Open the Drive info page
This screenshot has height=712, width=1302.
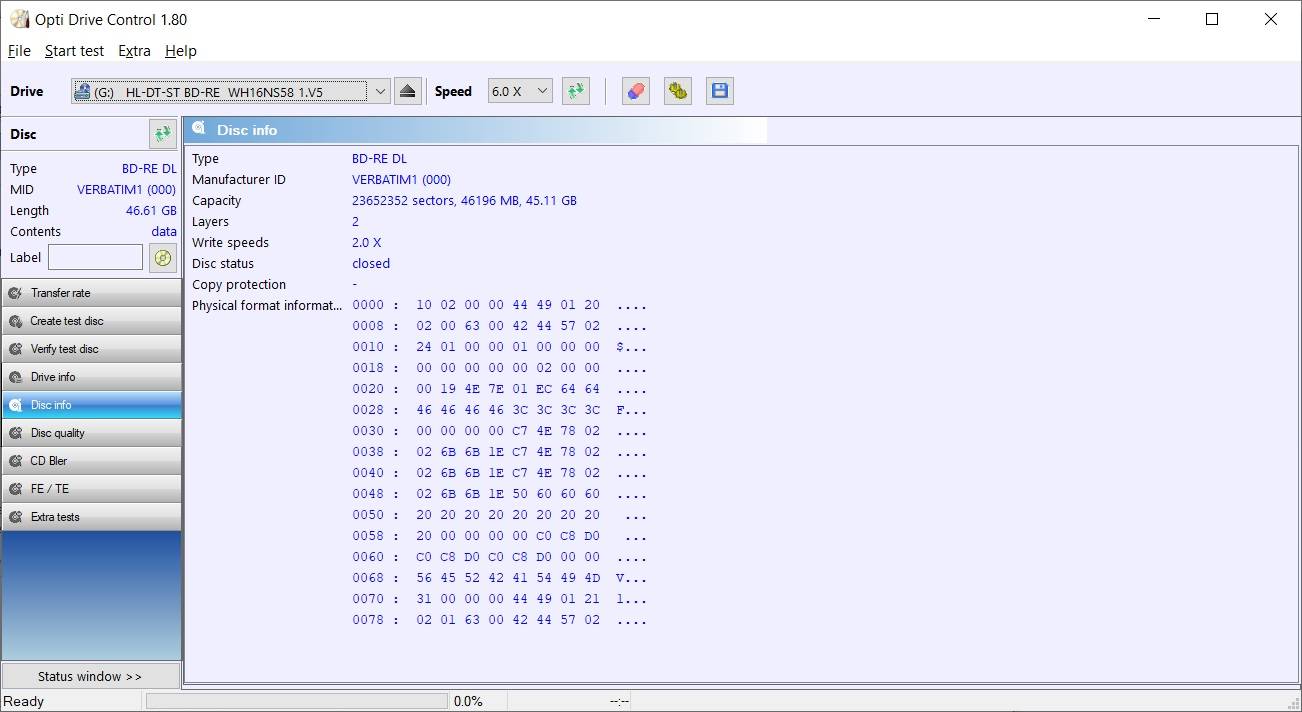tap(91, 377)
